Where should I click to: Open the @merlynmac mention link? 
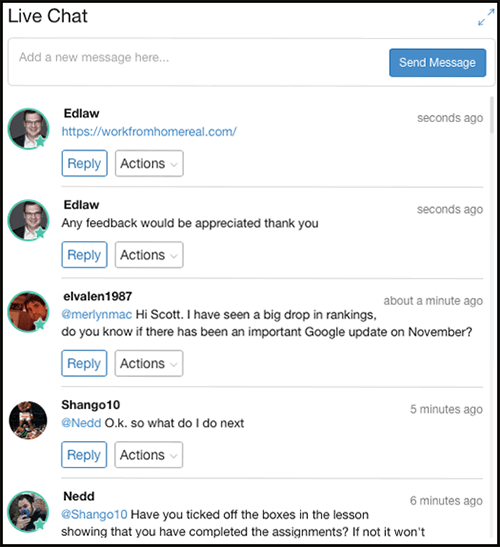pos(97,315)
